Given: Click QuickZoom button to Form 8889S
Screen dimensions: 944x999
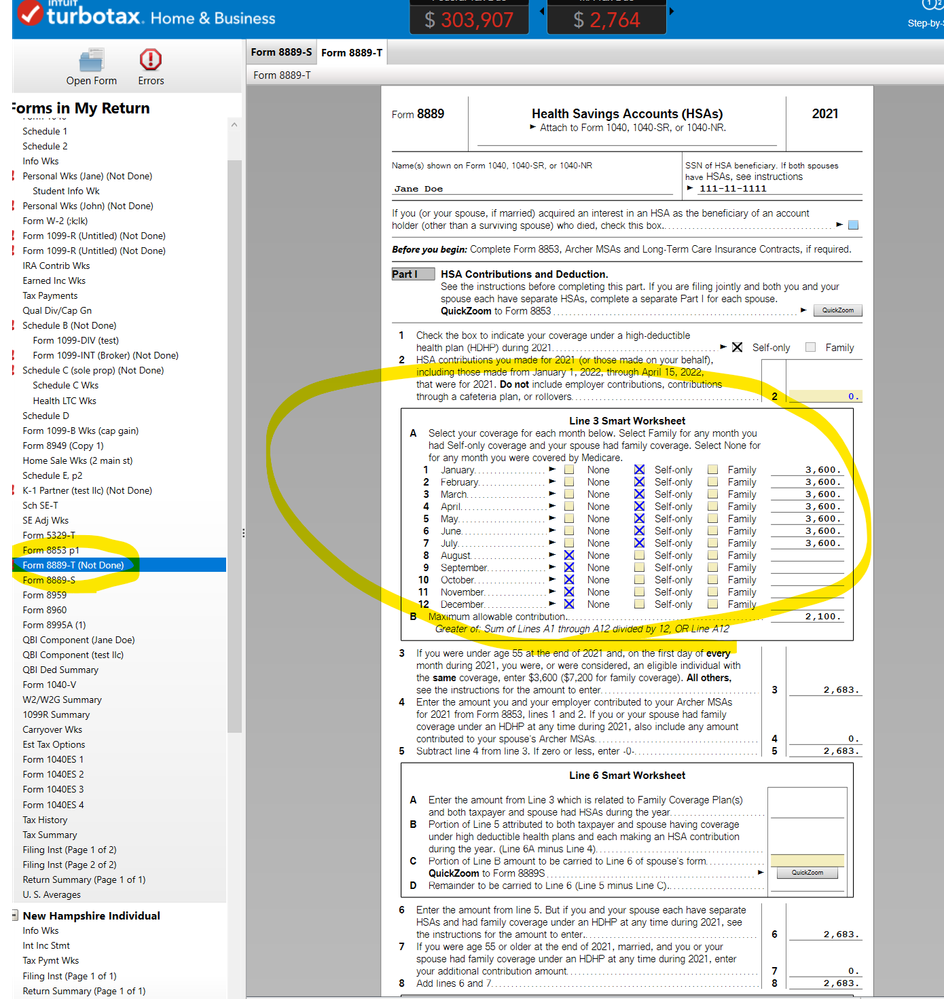Looking at the screenshot, I should coord(807,873).
